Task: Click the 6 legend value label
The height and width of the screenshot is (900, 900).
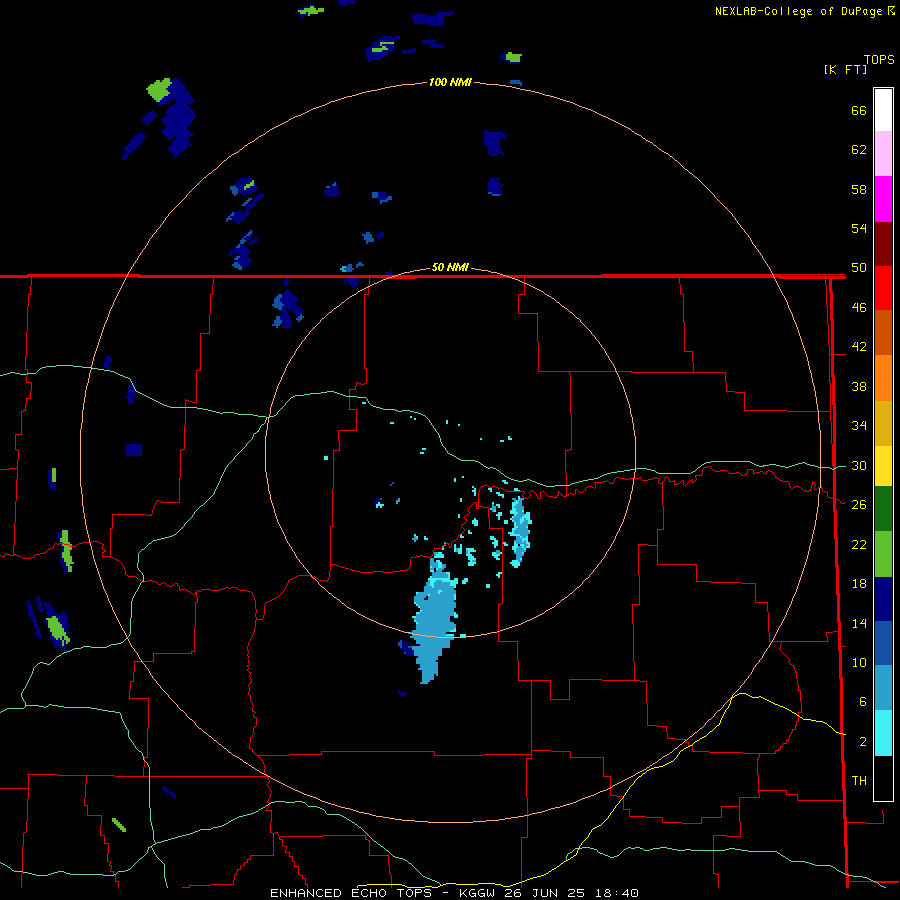Action: click(862, 702)
